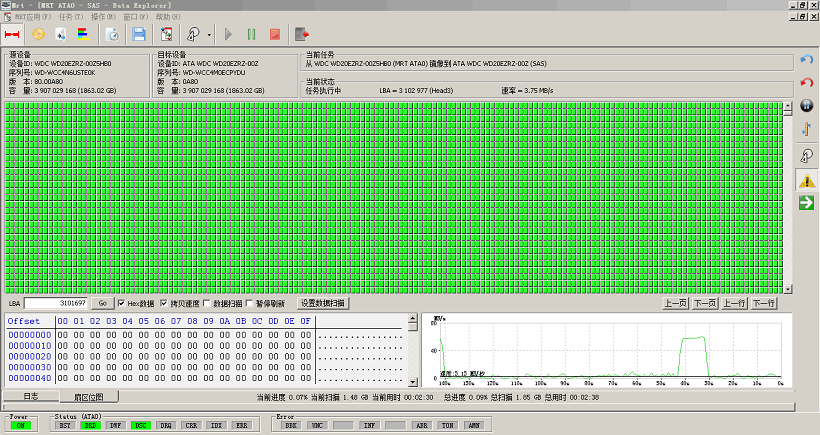Click the blue floppy disk save icon
Viewport: 820px width, 435px height.
point(139,35)
